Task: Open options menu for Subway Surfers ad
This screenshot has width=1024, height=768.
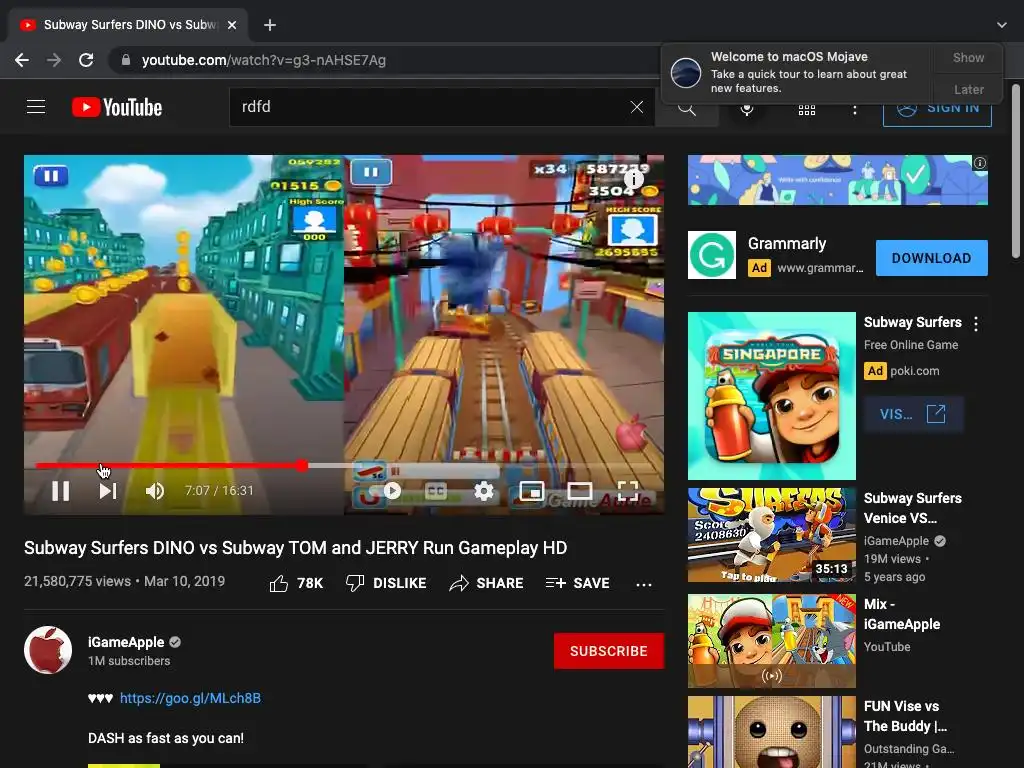Action: [x=976, y=323]
